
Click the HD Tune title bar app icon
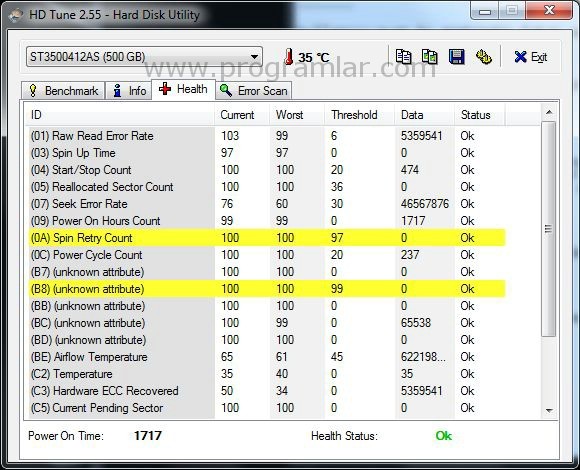(17, 15)
